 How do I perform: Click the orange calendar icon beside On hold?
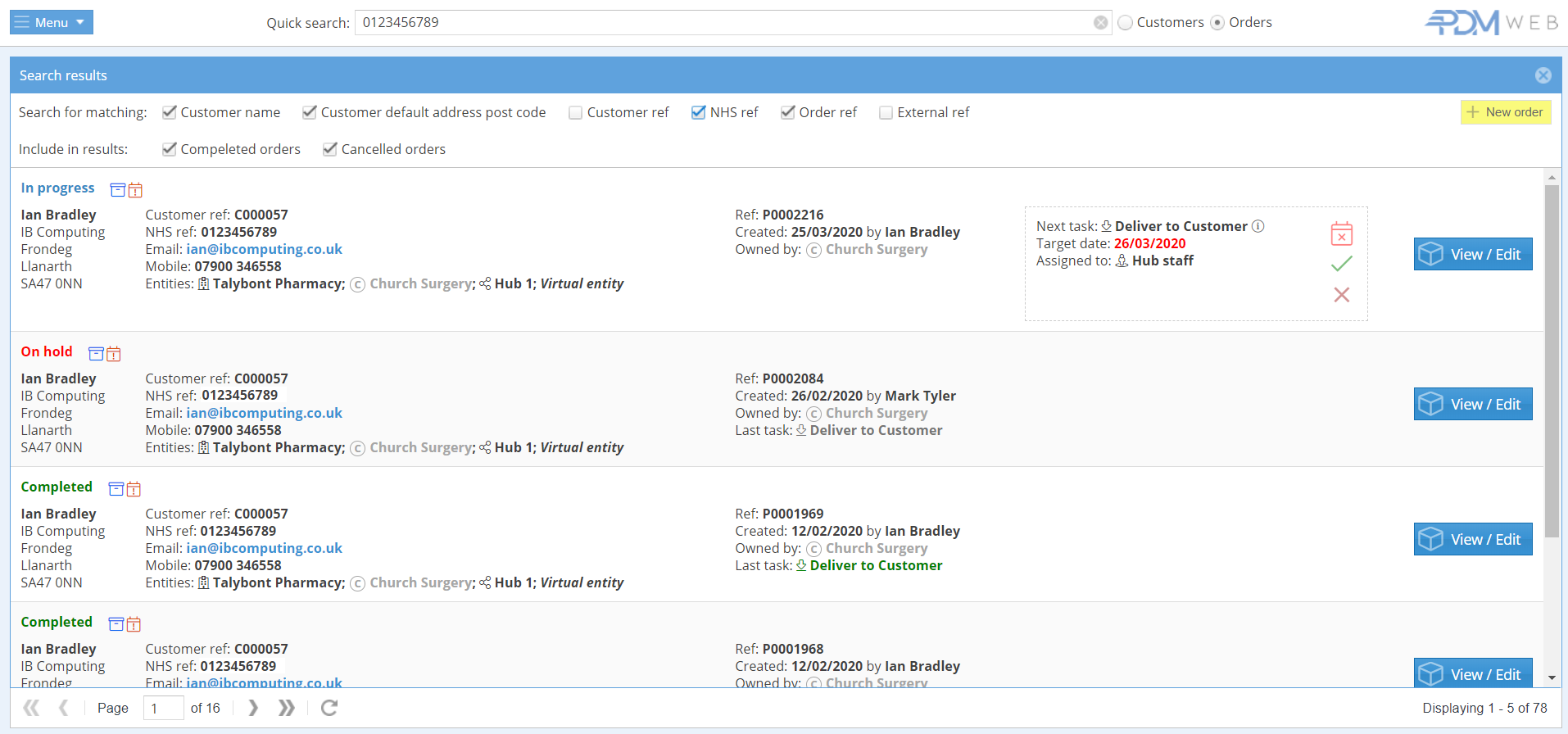(114, 354)
